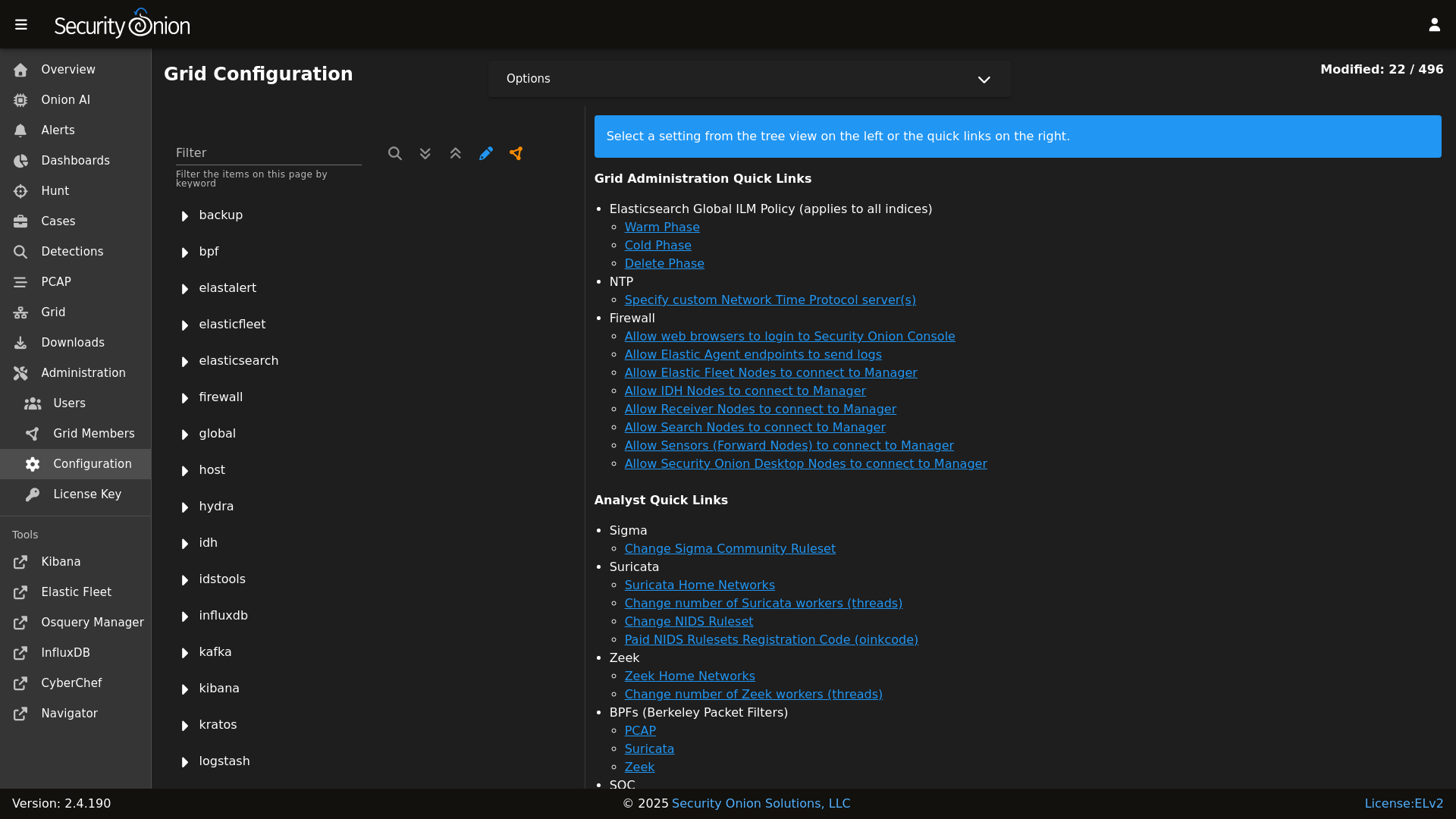Open the hamburger navigation menu
Viewport: 1456px width, 819px height.
click(21, 24)
